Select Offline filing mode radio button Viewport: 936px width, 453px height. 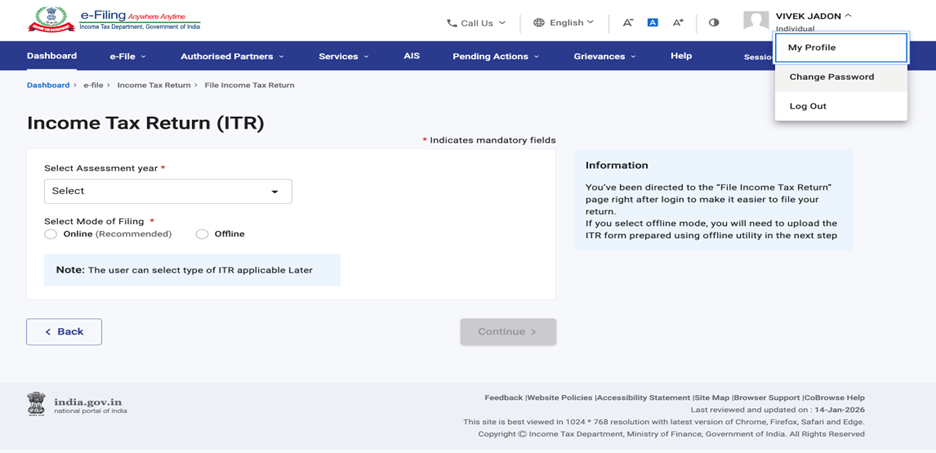click(x=202, y=234)
